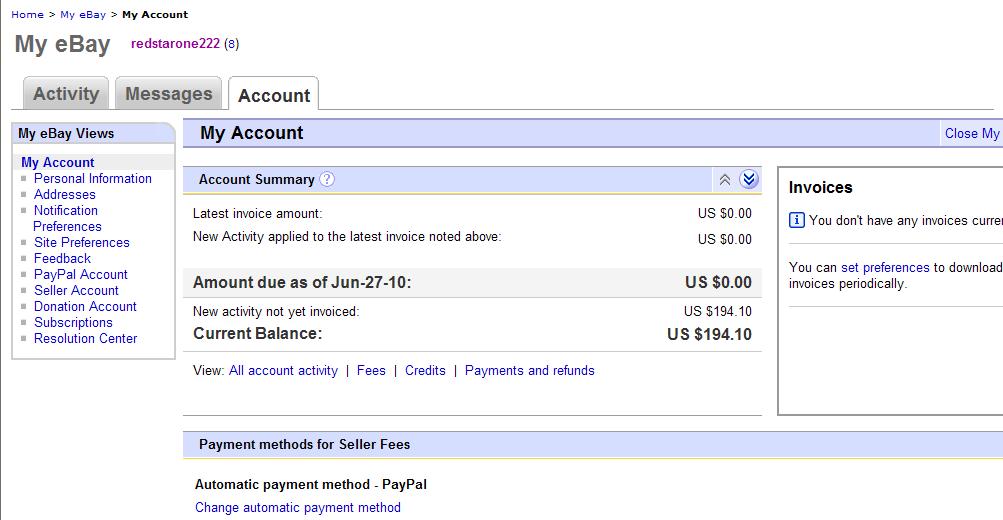Collapse Account Summary with double up-chevron
The height and width of the screenshot is (520, 1003).
tap(725, 180)
